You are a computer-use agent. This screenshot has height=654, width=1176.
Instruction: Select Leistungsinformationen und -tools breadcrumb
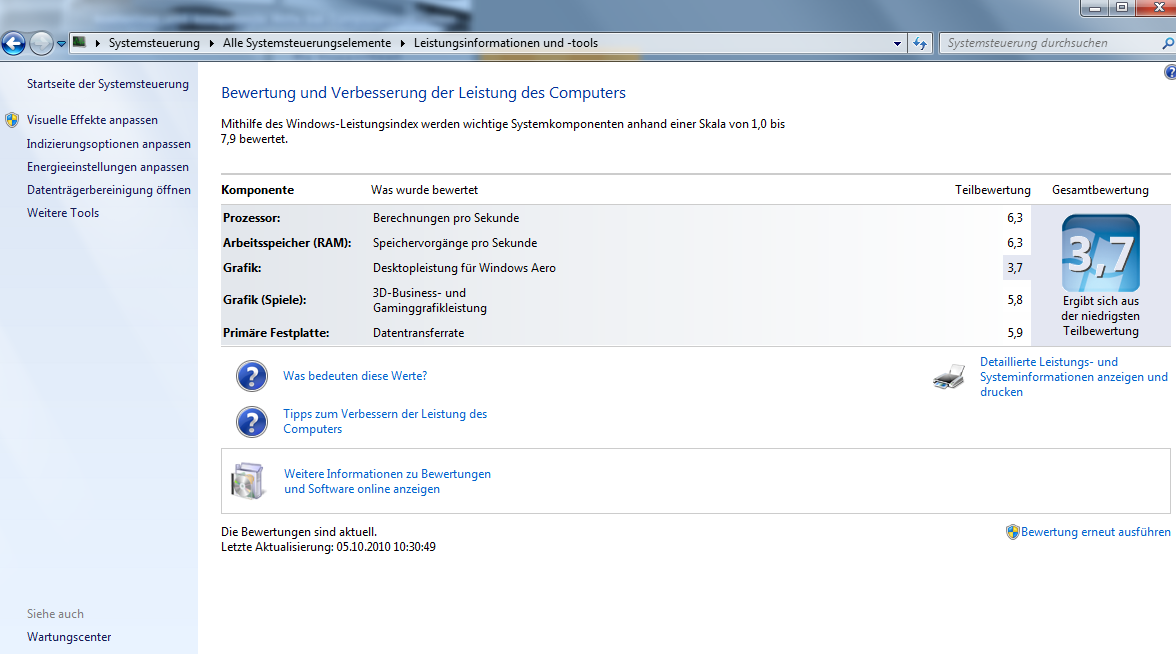tap(506, 43)
